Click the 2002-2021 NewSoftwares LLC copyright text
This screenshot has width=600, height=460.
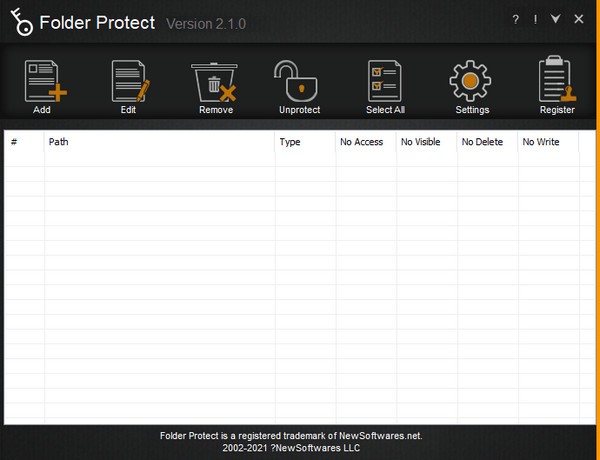click(291, 448)
